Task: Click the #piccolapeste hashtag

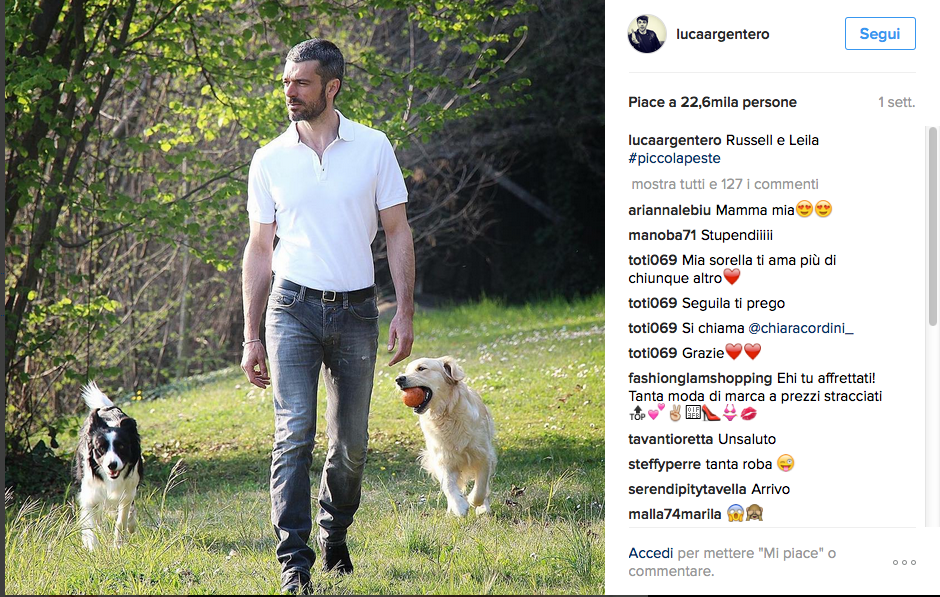Action: [674, 158]
